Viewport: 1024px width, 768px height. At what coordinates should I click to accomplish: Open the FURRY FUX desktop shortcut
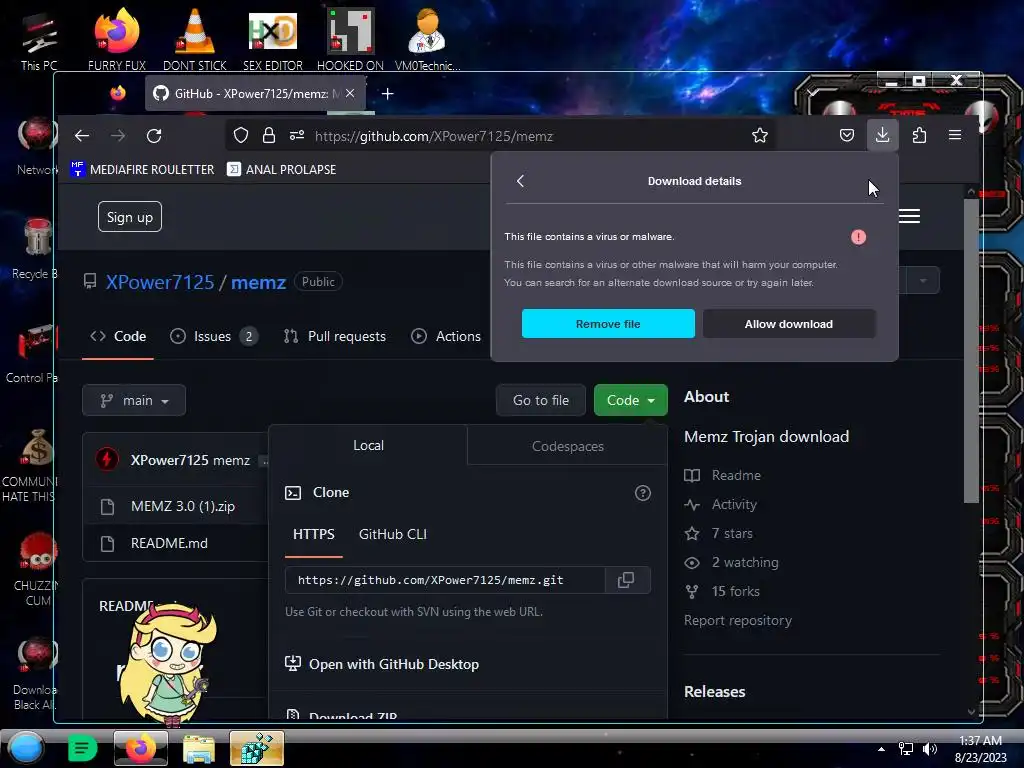click(116, 39)
